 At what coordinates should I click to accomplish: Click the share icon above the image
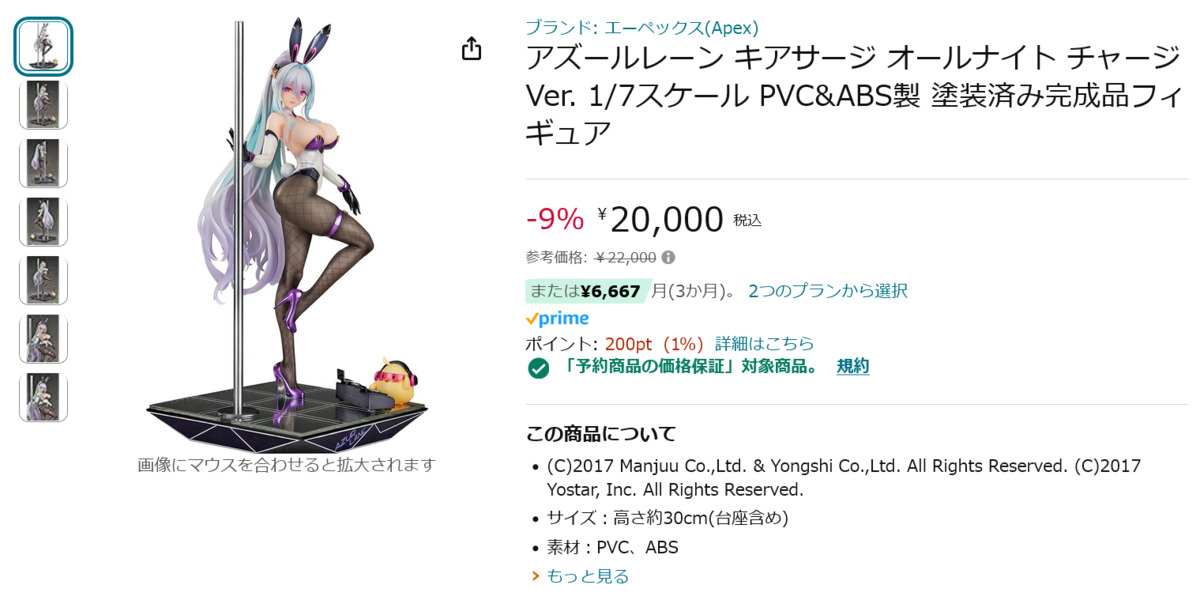tap(472, 49)
